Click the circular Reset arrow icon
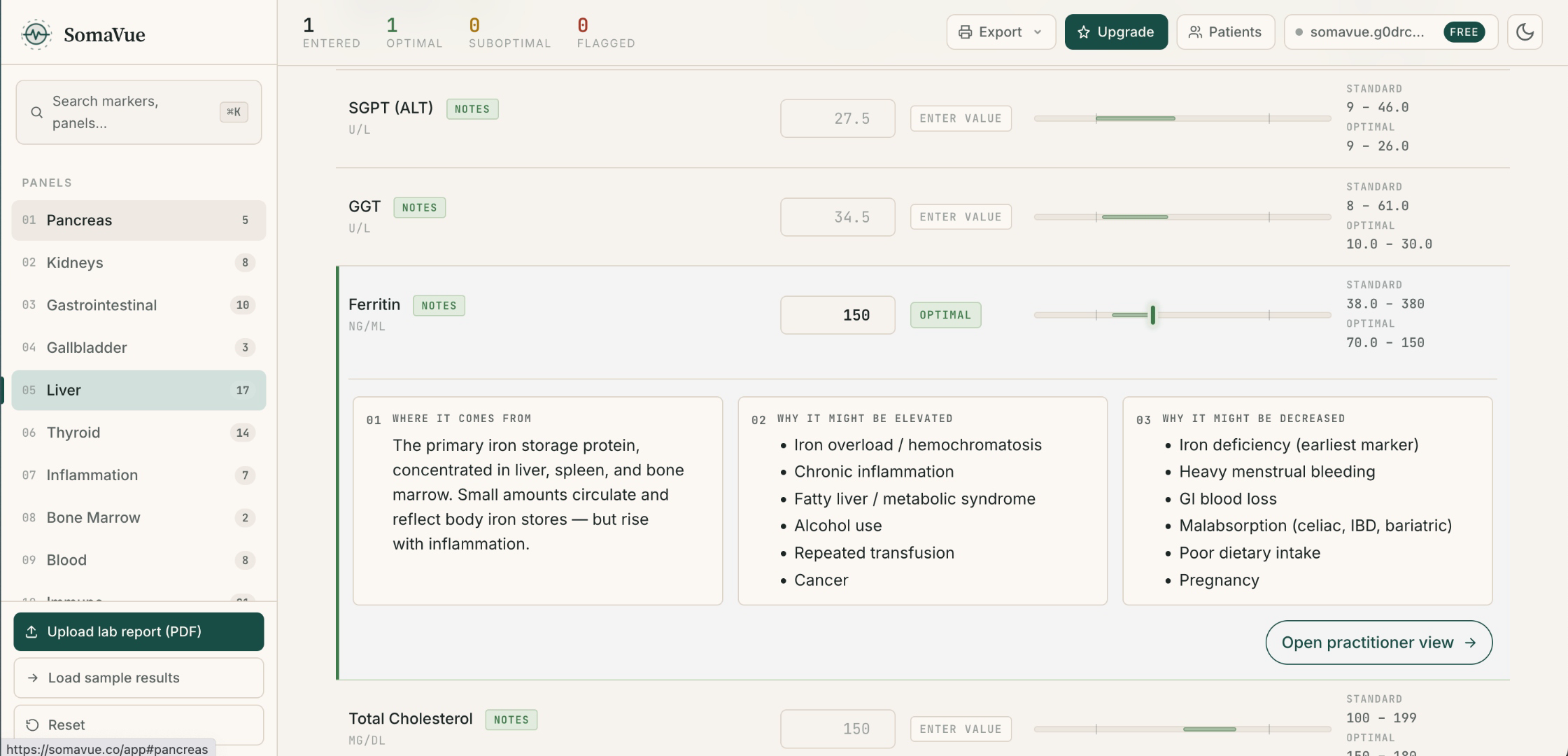 click(31, 725)
